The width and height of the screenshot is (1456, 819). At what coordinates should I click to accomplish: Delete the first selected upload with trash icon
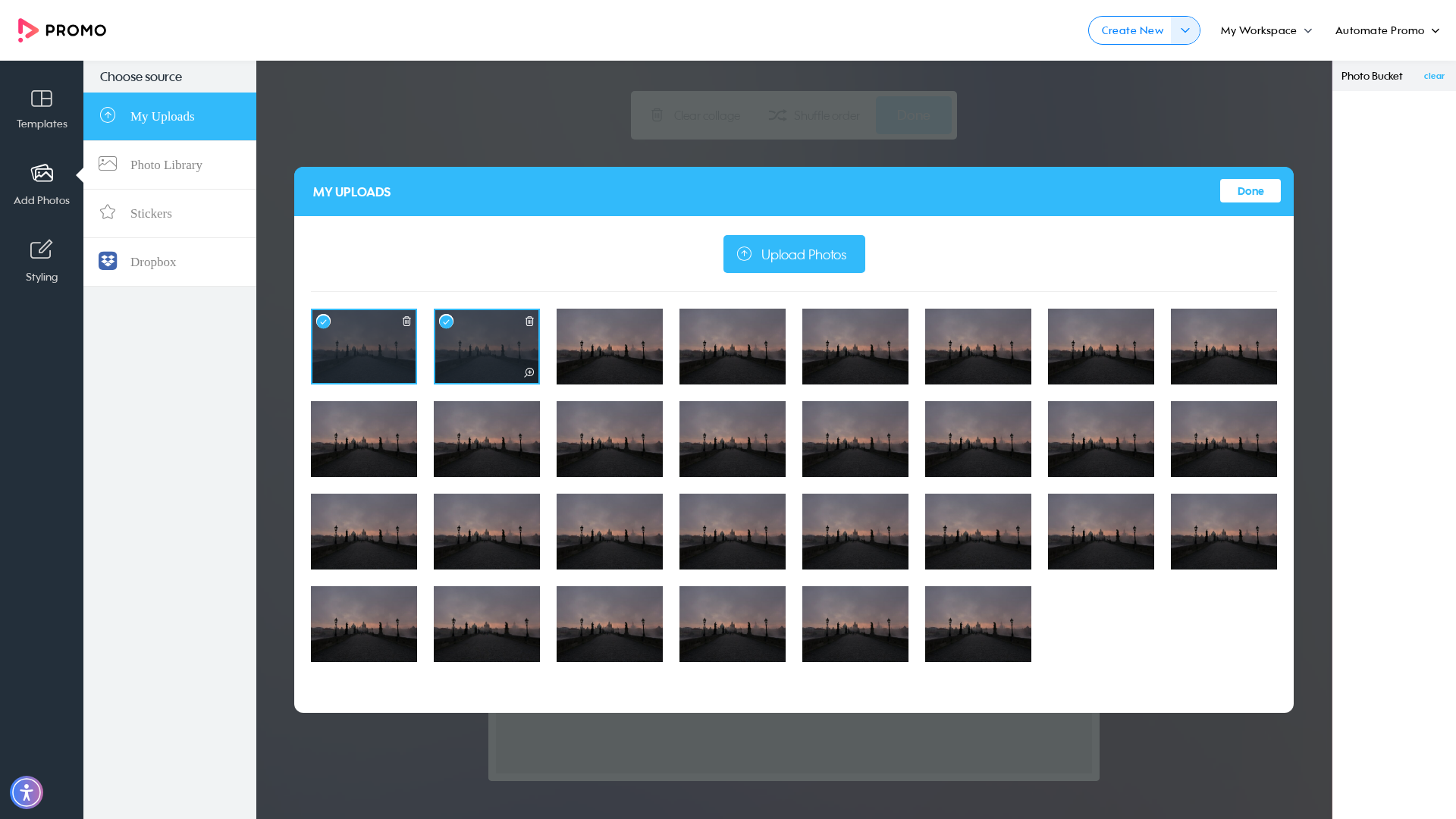[406, 322]
